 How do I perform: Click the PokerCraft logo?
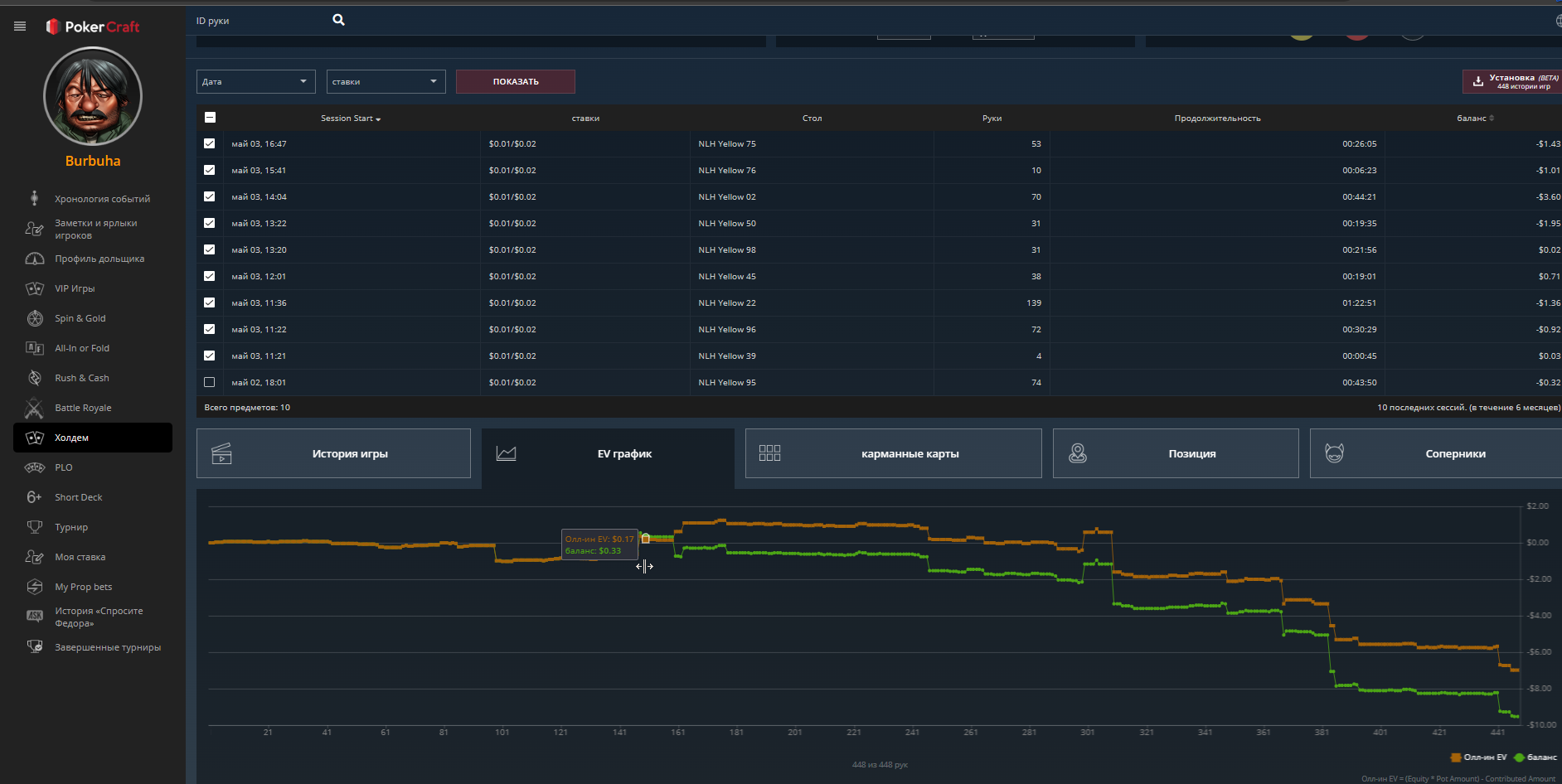93,27
